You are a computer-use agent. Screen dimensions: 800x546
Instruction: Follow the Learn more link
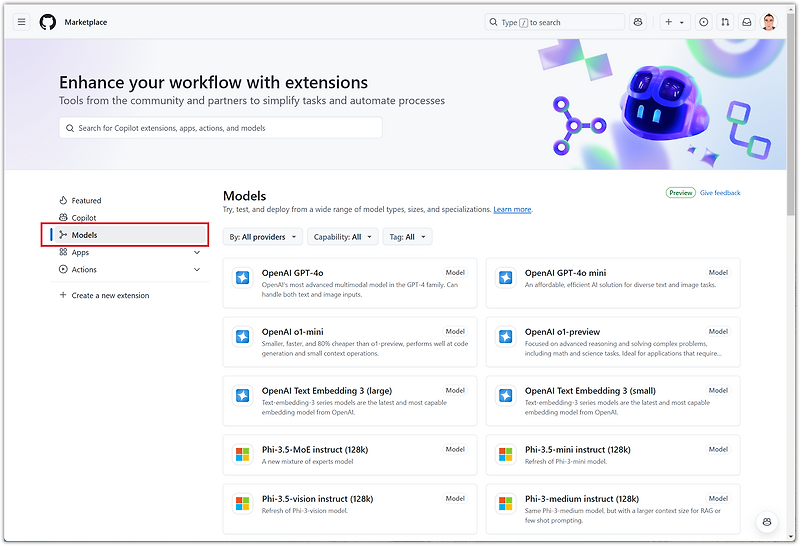coord(512,210)
